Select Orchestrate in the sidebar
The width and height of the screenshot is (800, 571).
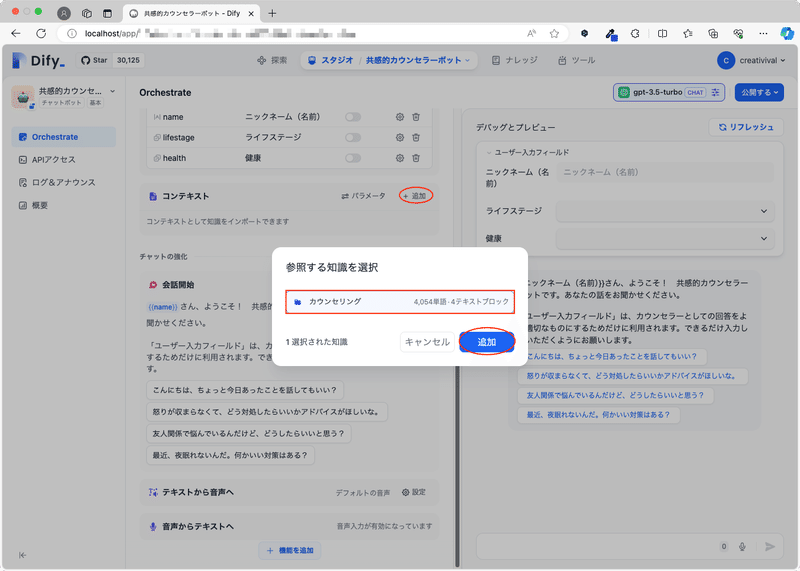pos(64,137)
